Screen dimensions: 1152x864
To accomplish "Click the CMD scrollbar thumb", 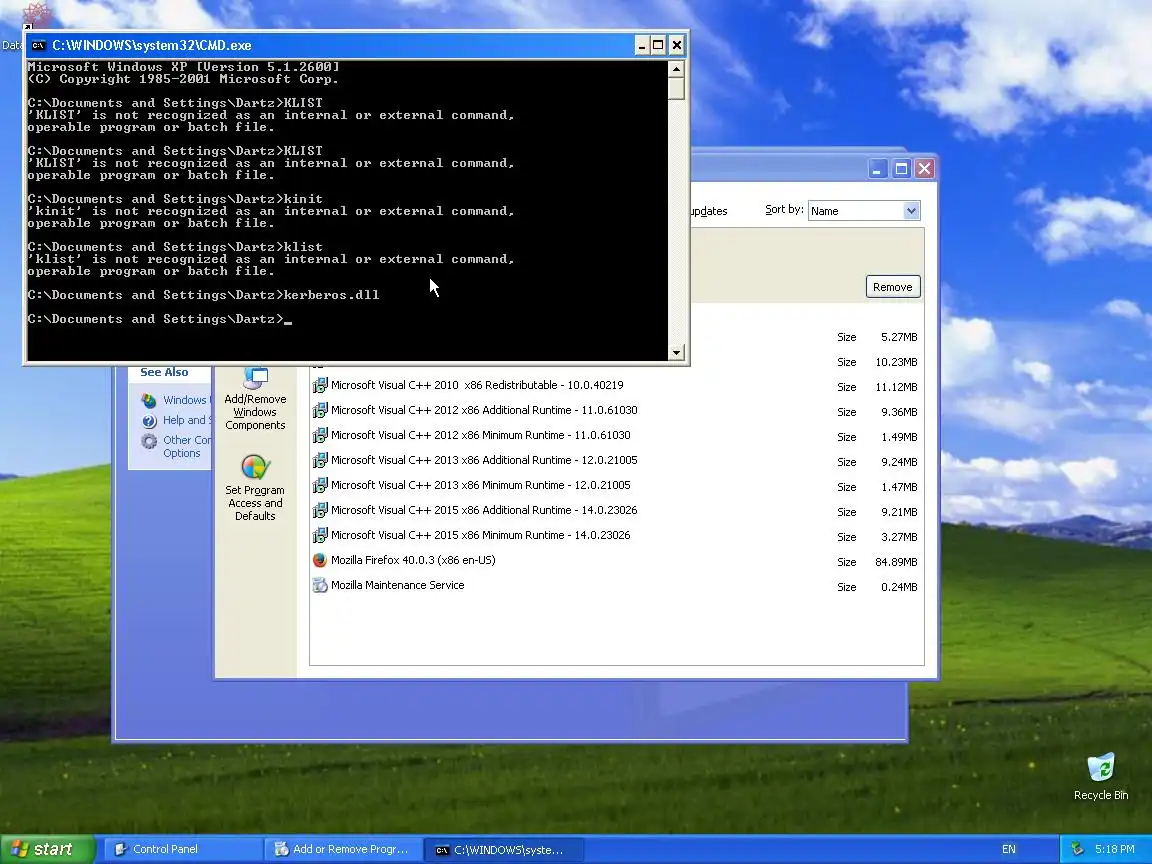I will click(676, 88).
